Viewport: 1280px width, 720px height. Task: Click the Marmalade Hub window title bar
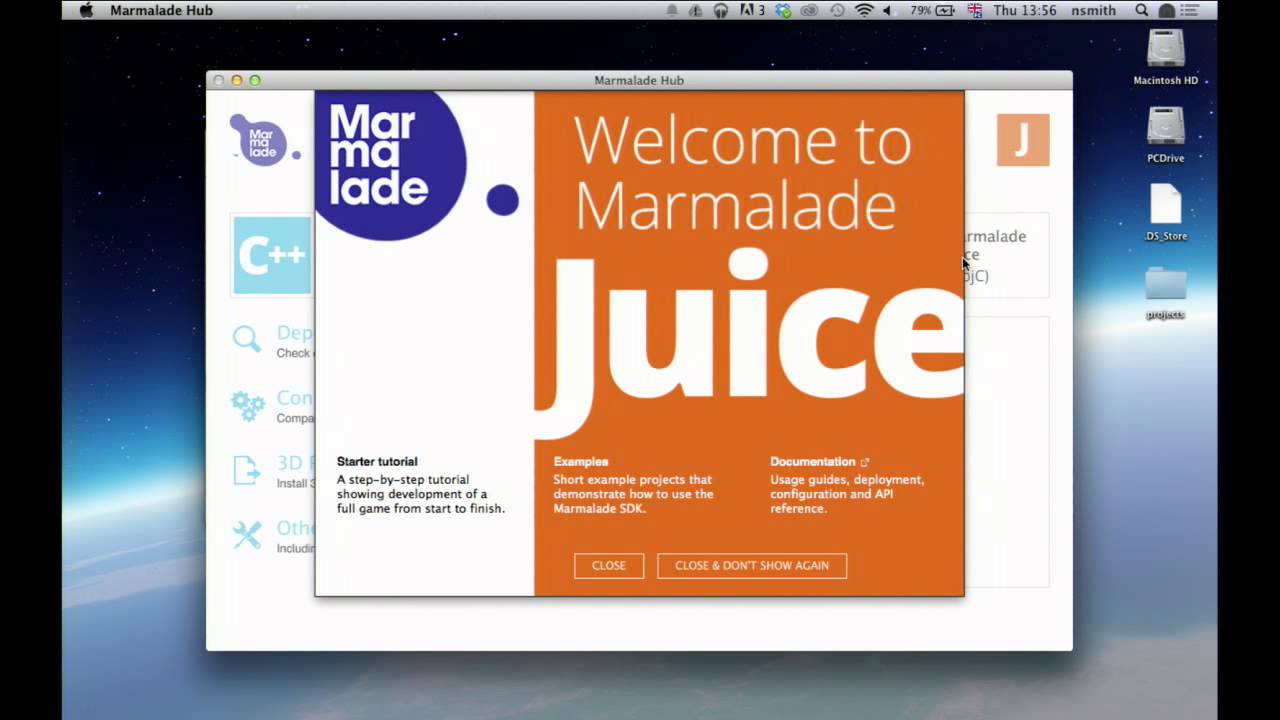(639, 80)
